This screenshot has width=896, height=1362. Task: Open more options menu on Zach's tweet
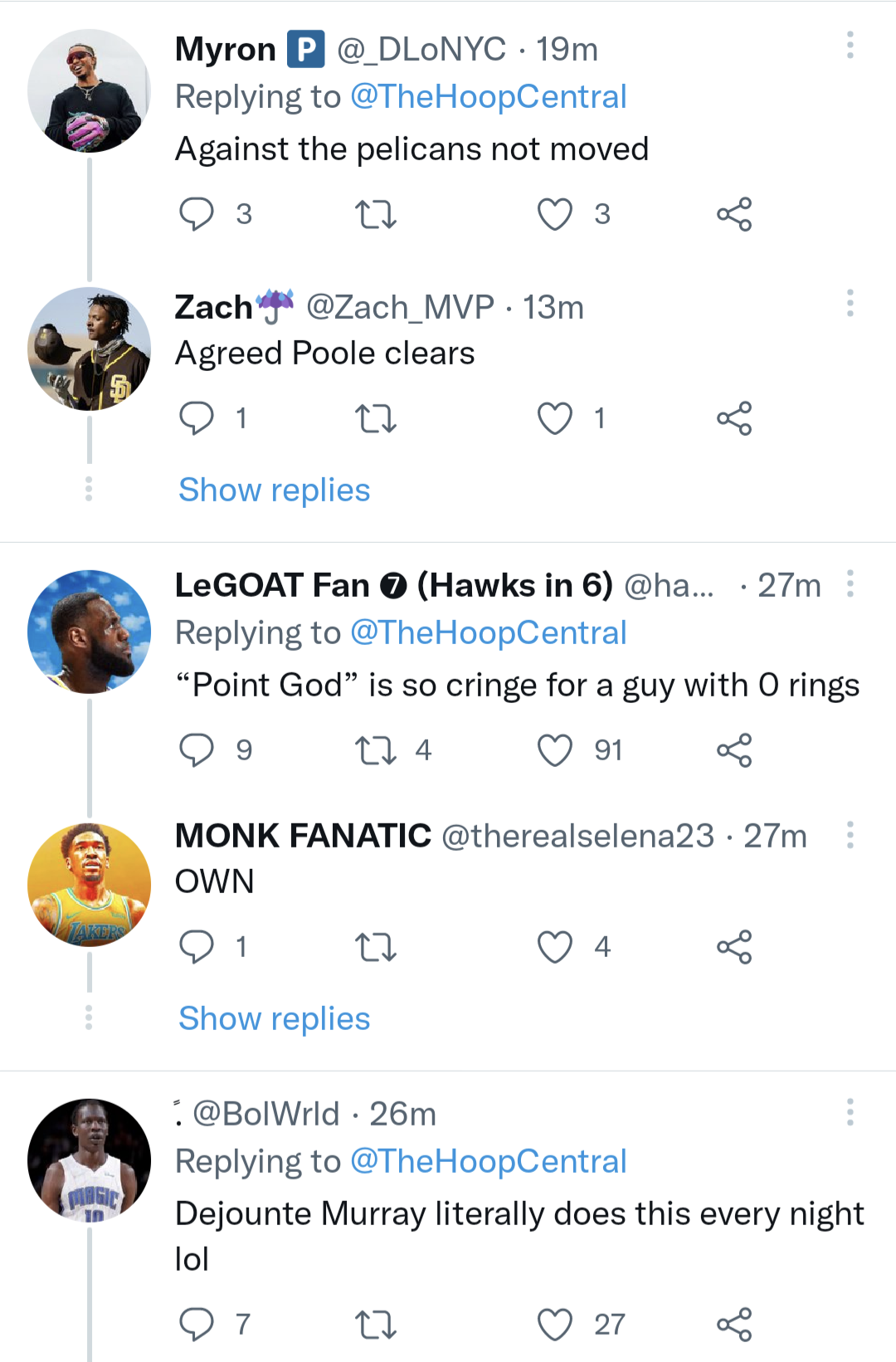[x=850, y=304]
